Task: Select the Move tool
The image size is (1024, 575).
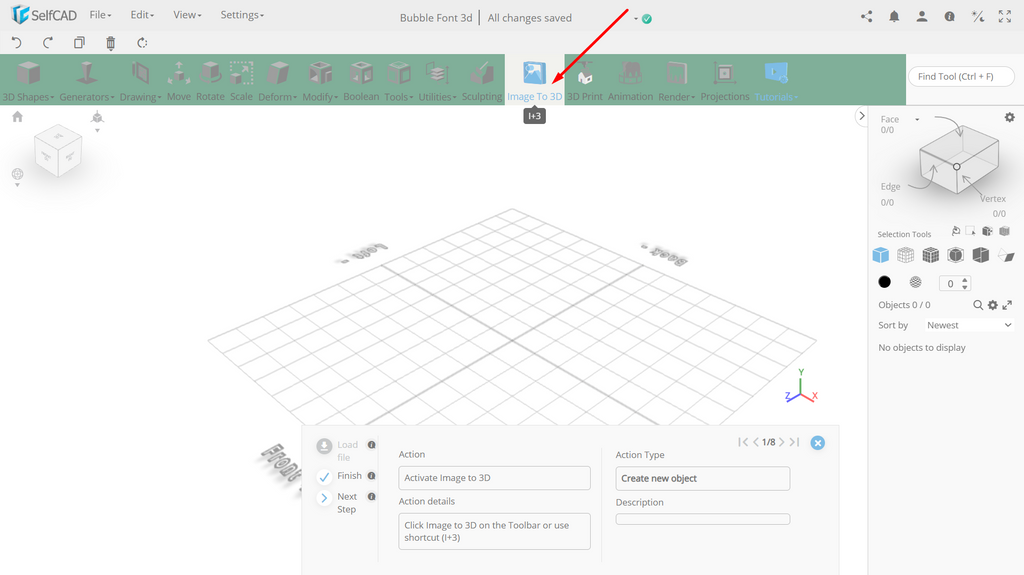Action: tap(178, 80)
